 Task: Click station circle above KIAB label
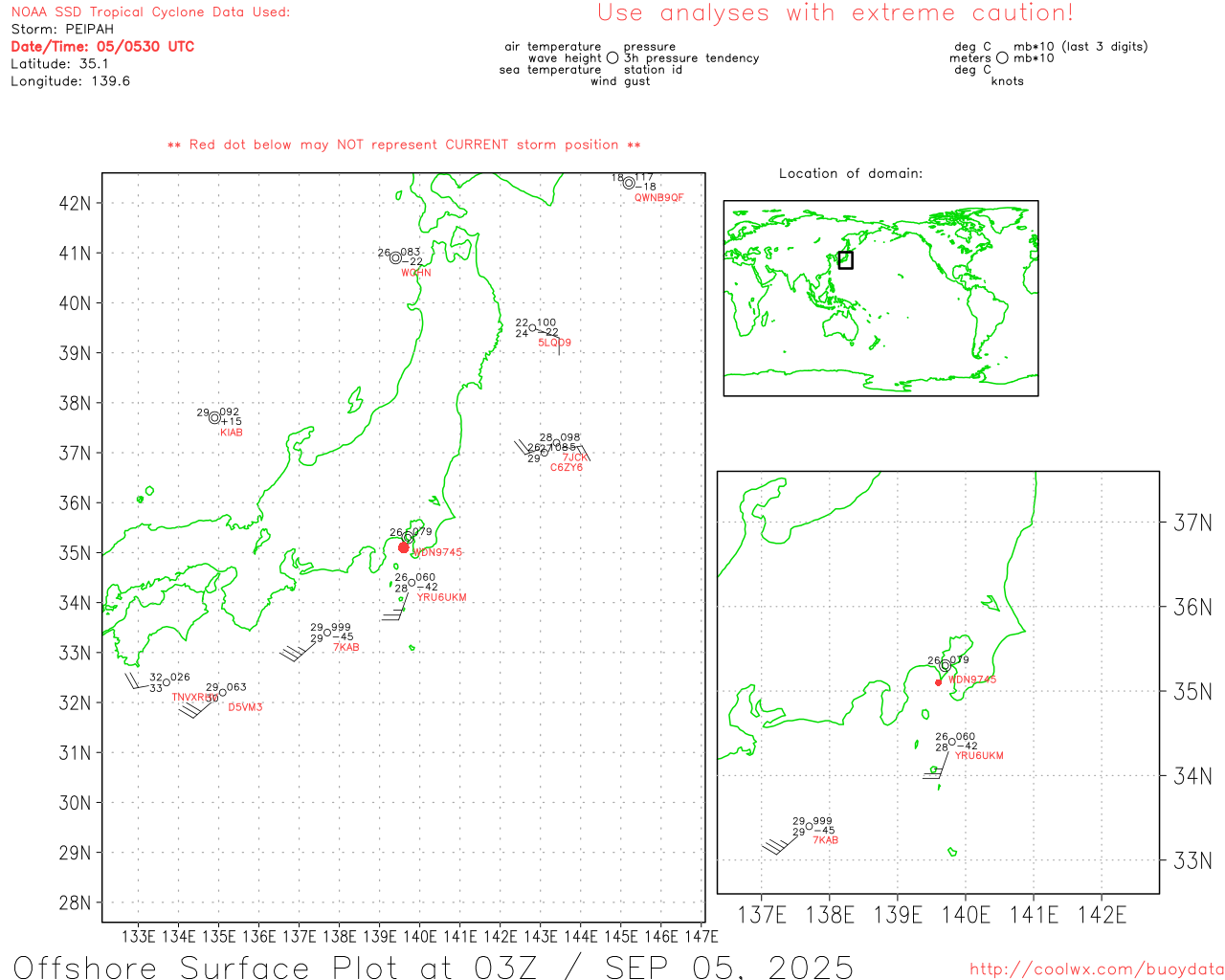[214, 417]
